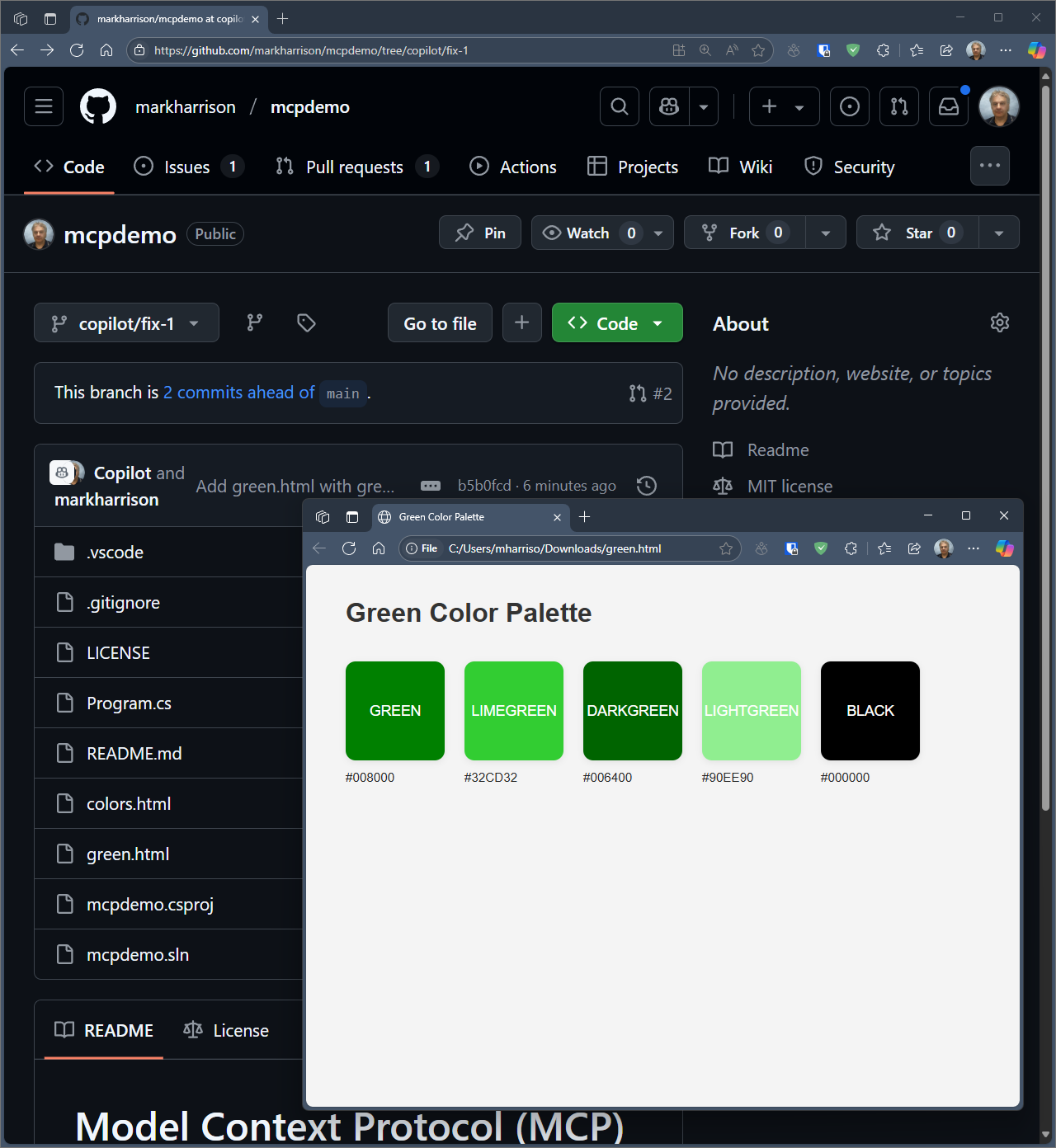1056x1148 pixels.
Task: Expand the Fork options dropdown arrow
Action: click(x=825, y=233)
